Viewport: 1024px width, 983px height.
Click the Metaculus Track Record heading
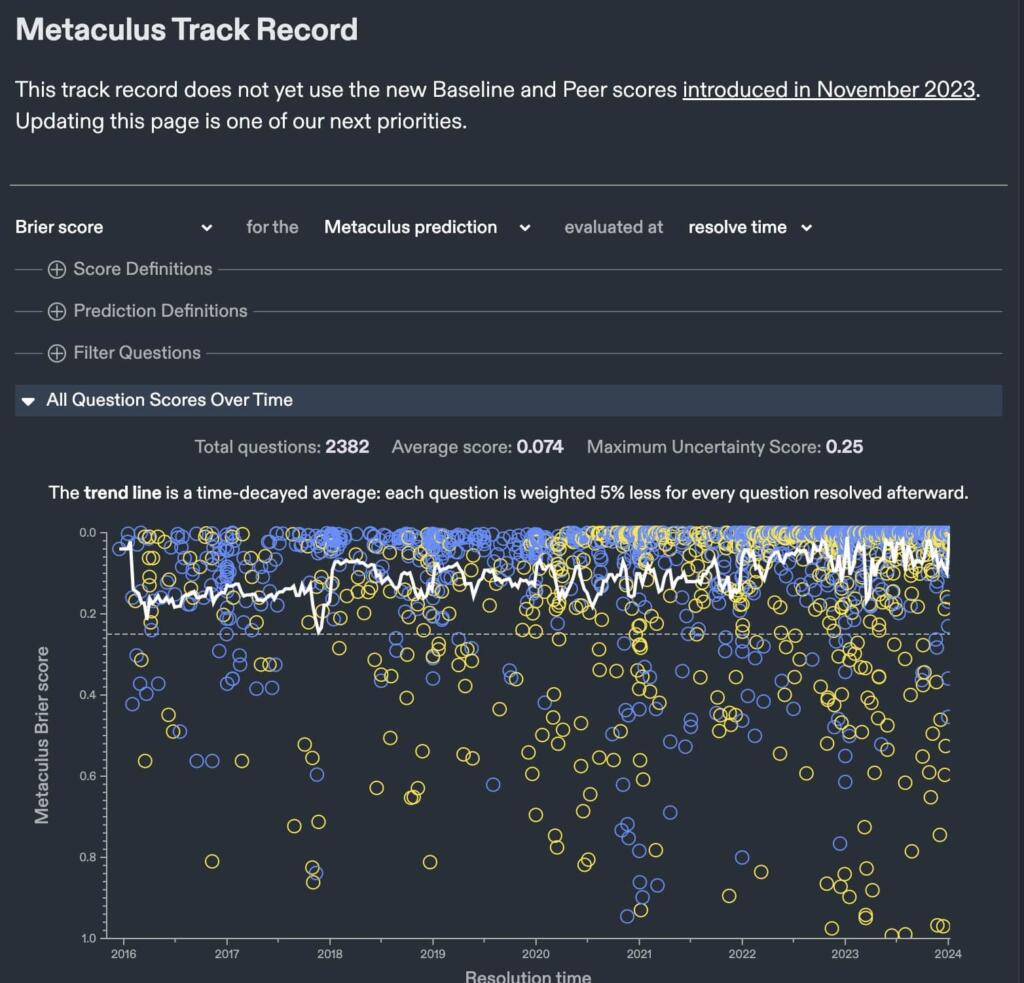click(x=187, y=29)
